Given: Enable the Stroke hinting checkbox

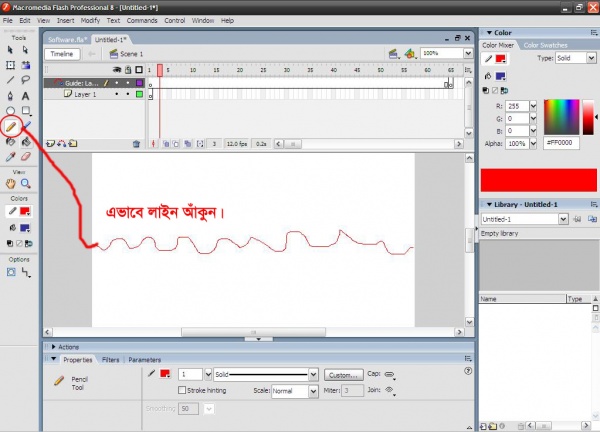Looking at the screenshot, I should point(182,390).
